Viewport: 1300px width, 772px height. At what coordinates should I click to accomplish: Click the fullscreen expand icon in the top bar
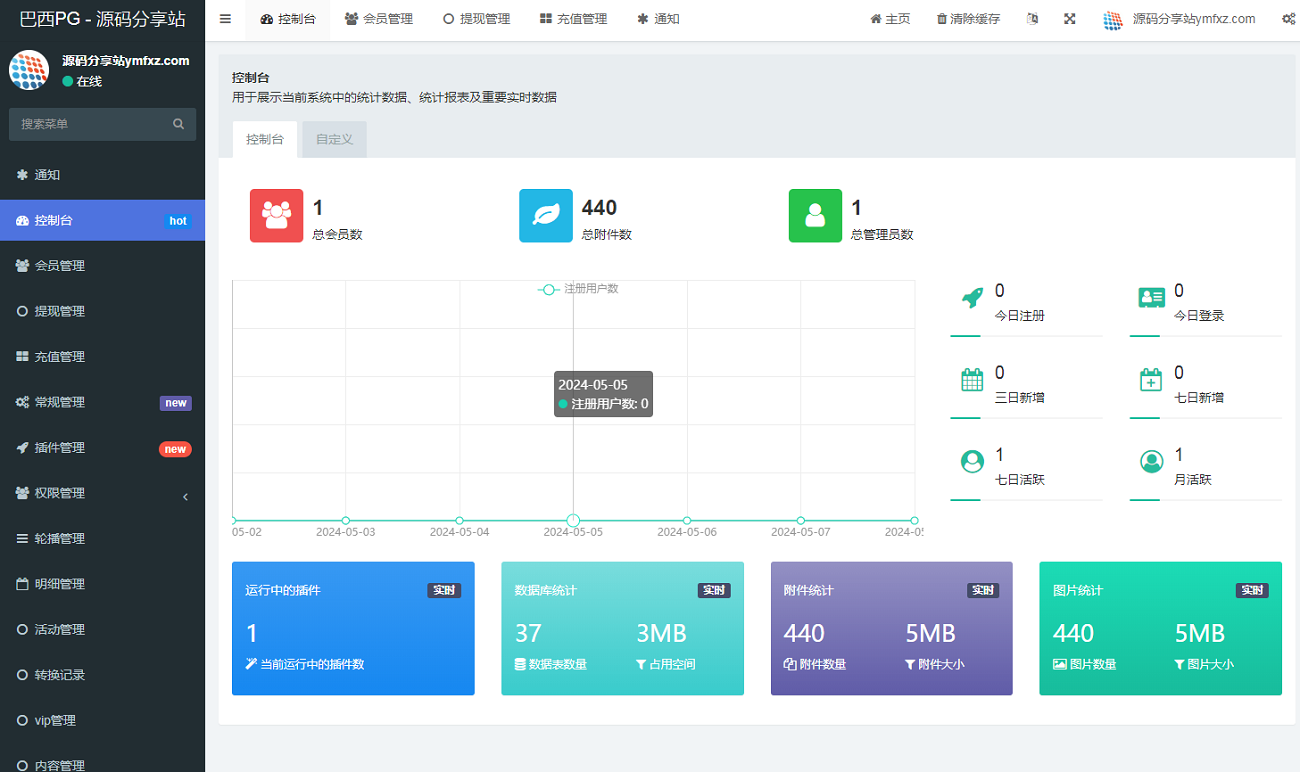(1069, 19)
